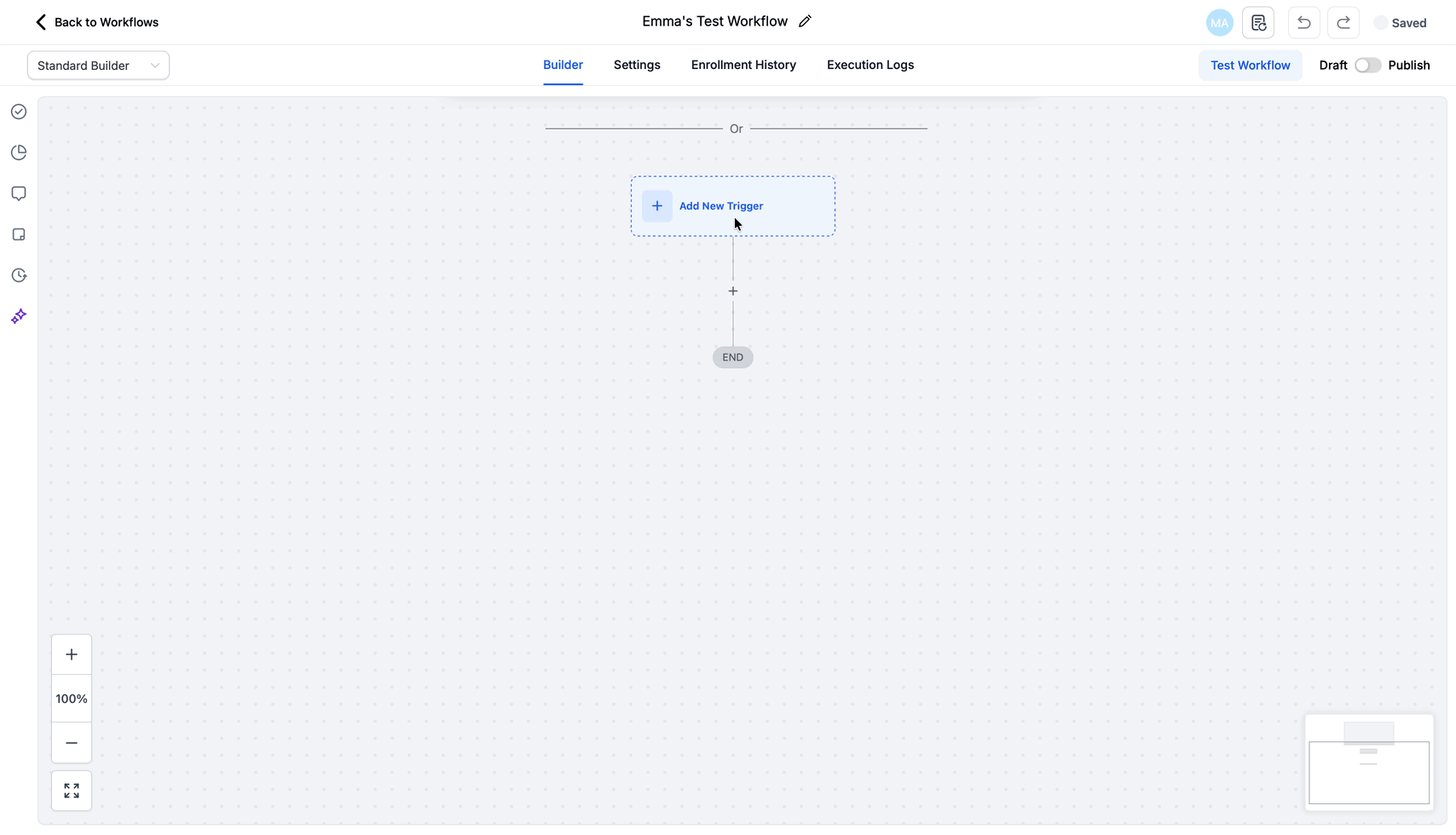Click the checkmark circle sidebar icon
The width and height of the screenshot is (1456, 835).
(x=19, y=112)
